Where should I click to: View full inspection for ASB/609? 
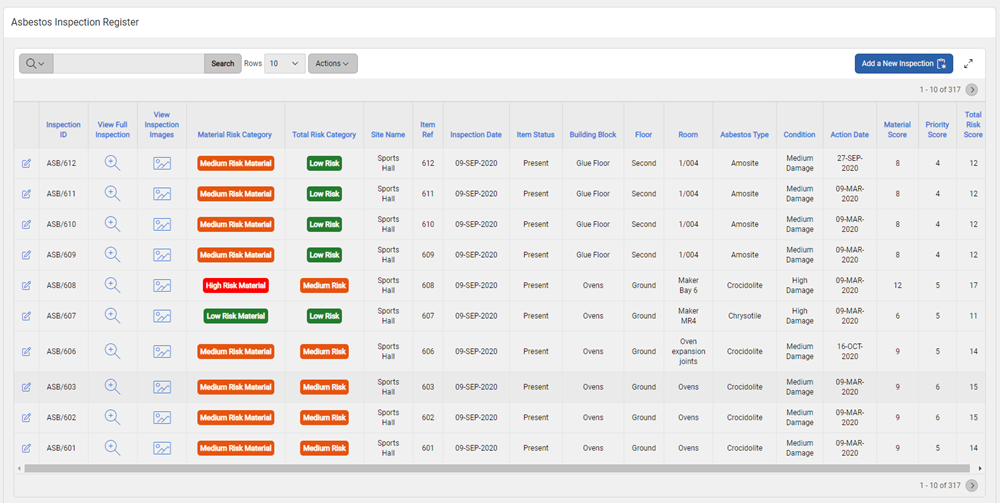[x=113, y=255]
